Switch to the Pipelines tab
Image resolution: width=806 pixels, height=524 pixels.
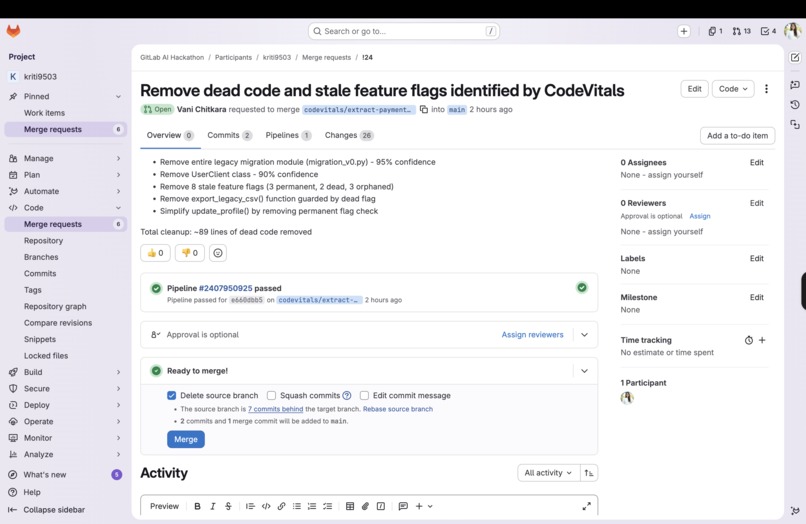click(288, 135)
